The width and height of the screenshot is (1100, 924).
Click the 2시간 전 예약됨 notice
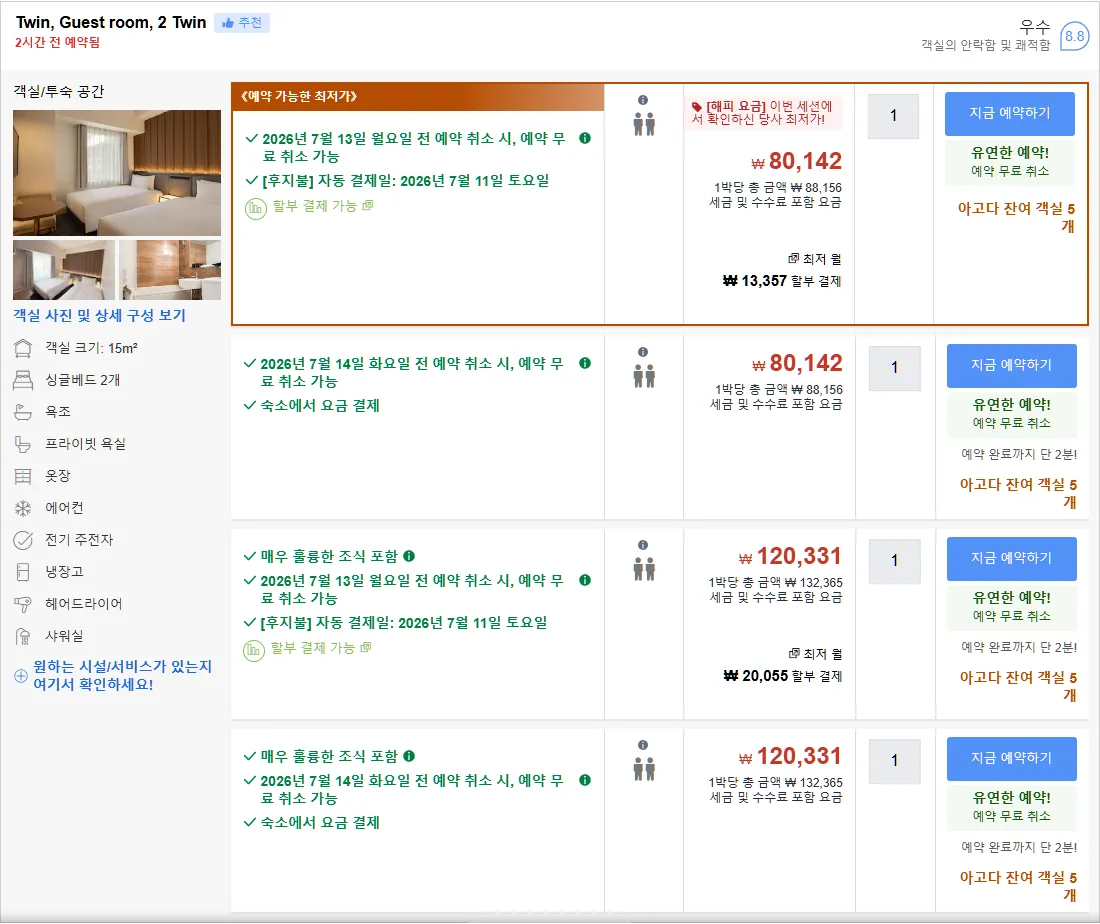click(58, 43)
